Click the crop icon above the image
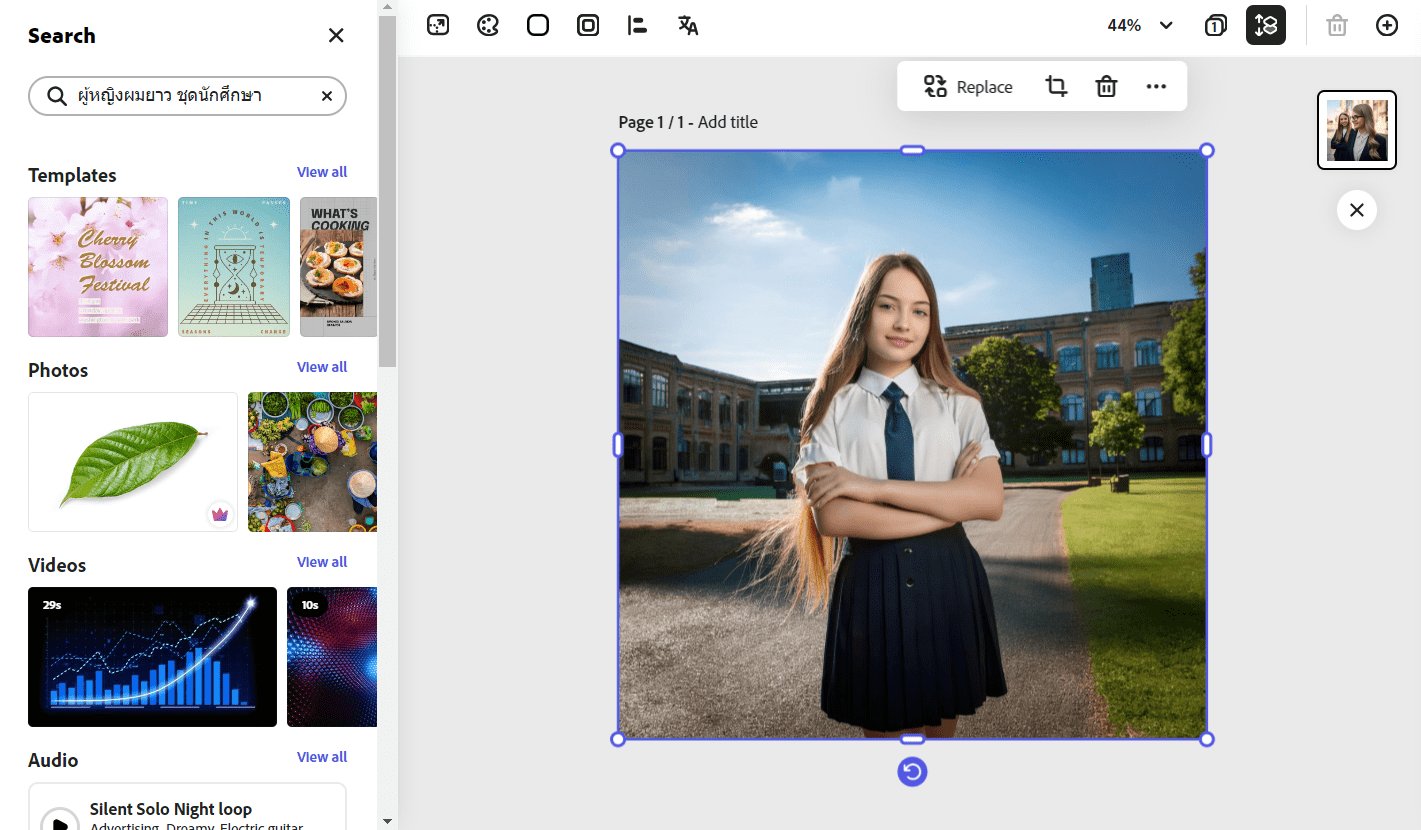This screenshot has height=830, width=1421. coord(1056,87)
